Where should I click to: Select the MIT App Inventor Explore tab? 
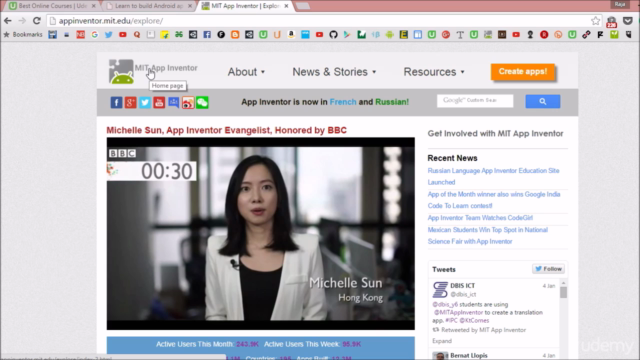coord(244,6)
